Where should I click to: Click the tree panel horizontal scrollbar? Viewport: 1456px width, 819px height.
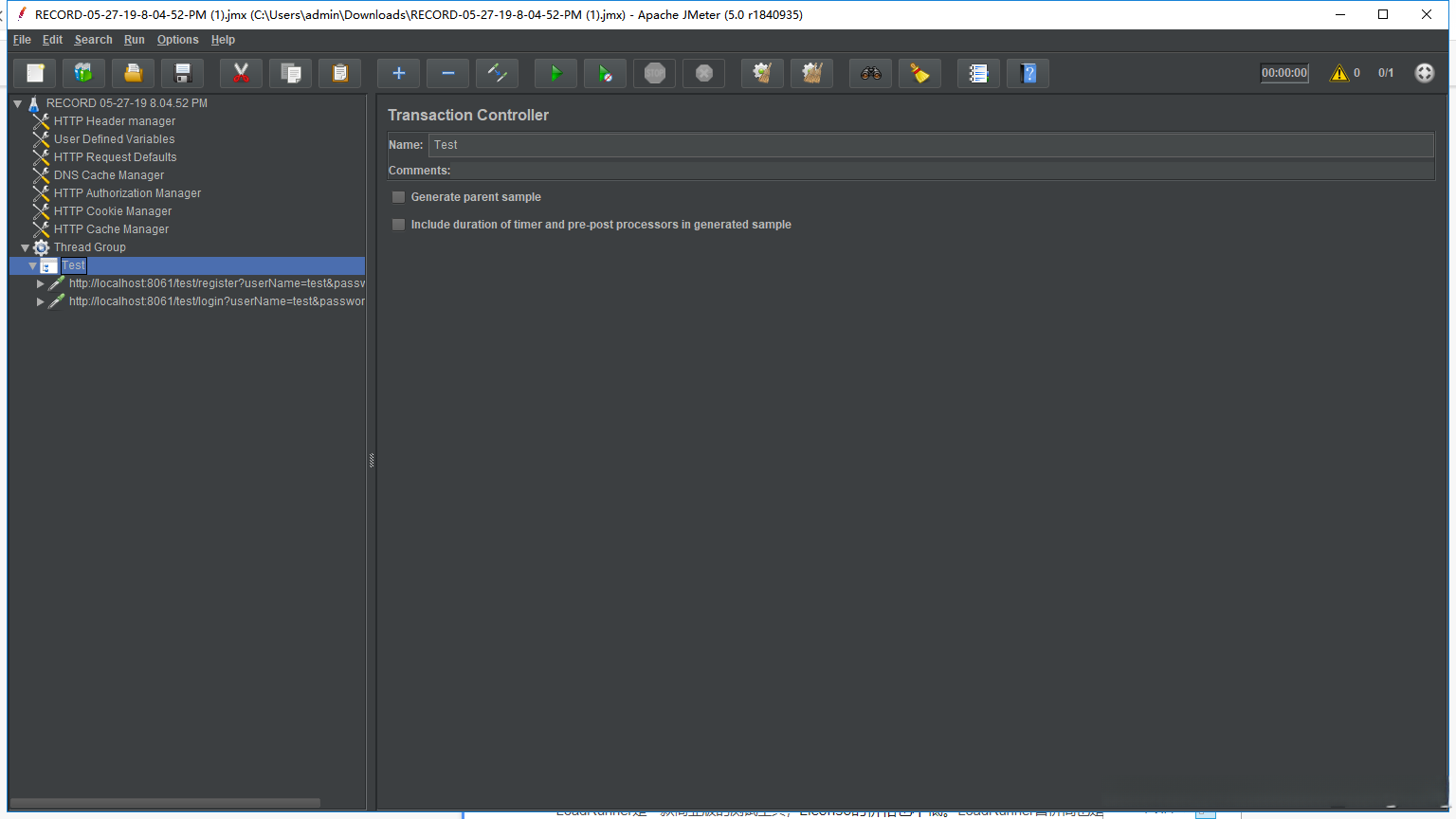165,803
